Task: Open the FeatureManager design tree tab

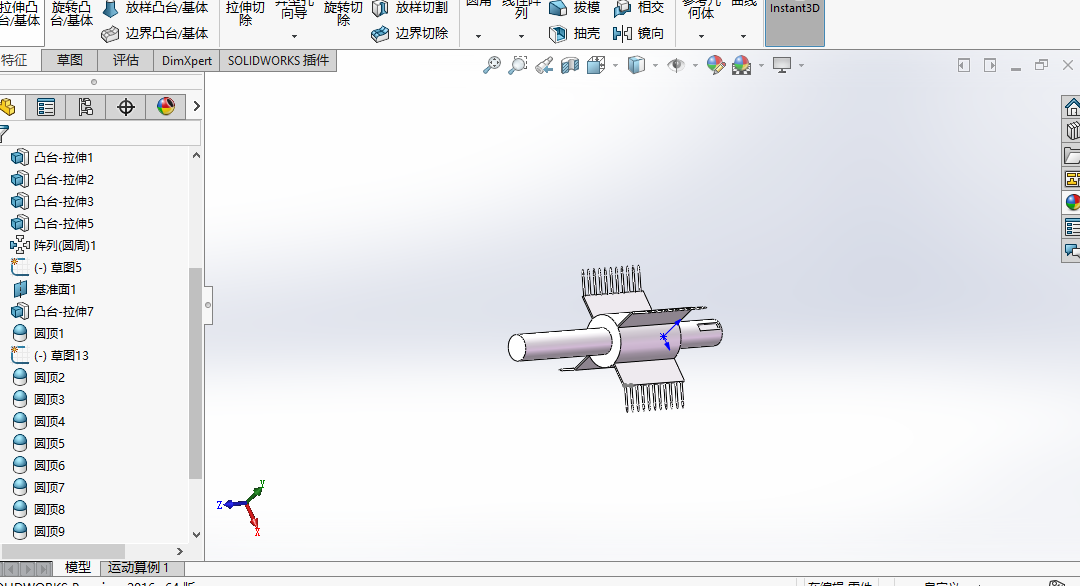Action: click(x=8, y=107)
